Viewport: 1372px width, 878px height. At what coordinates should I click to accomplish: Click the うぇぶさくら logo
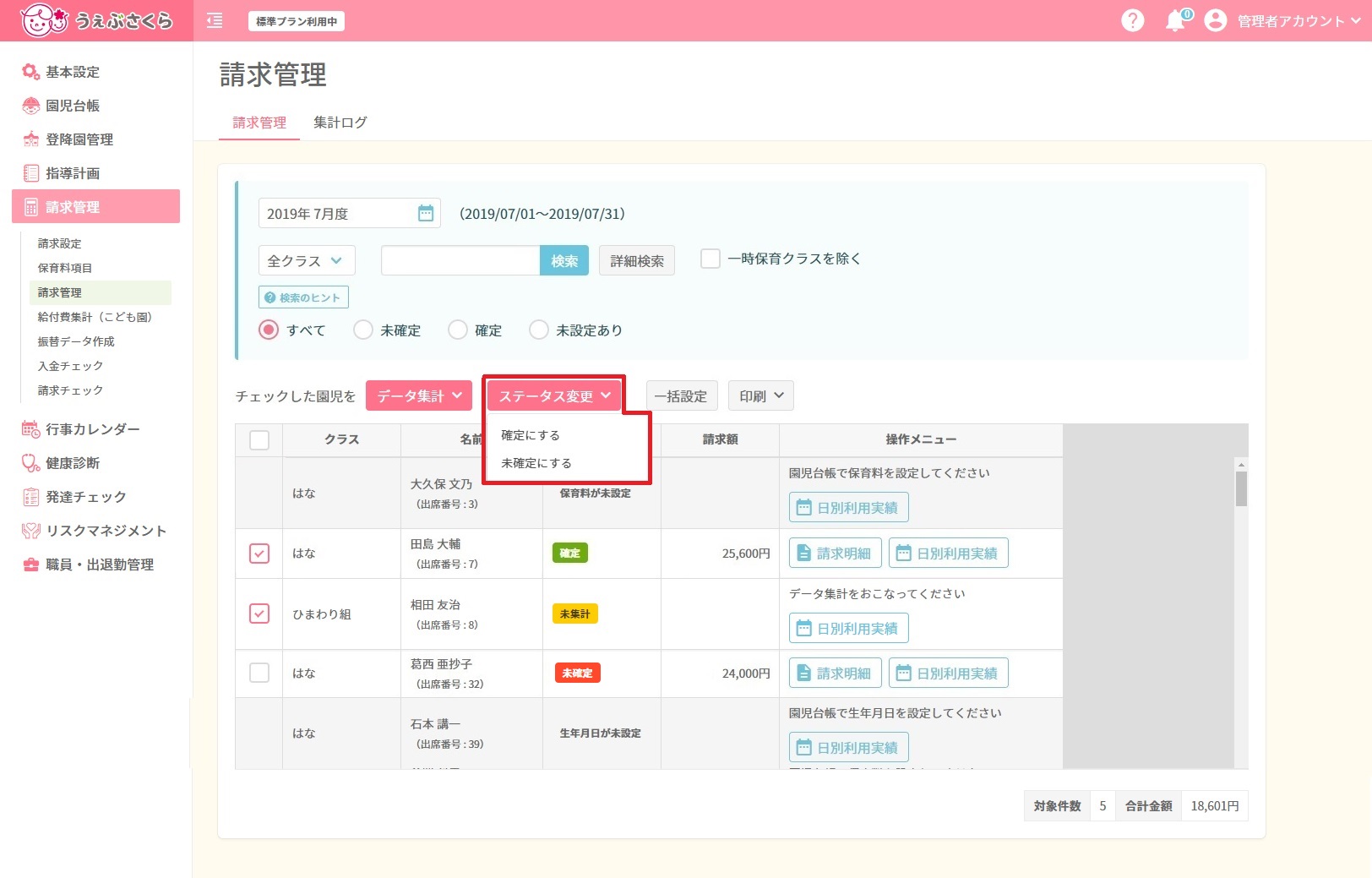coord(96,20)
